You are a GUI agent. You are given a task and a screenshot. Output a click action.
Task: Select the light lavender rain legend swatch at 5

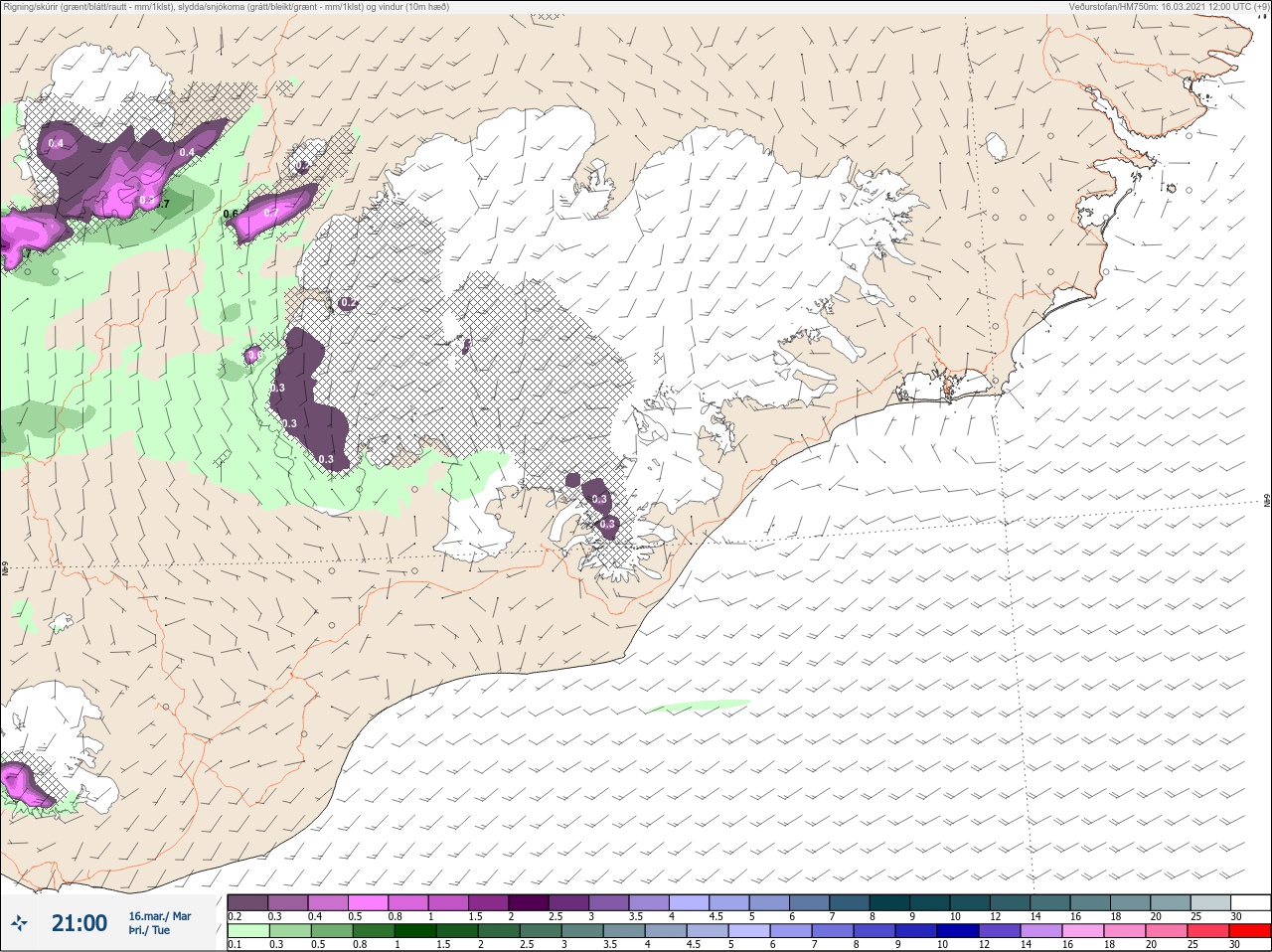tap(749, 931)
